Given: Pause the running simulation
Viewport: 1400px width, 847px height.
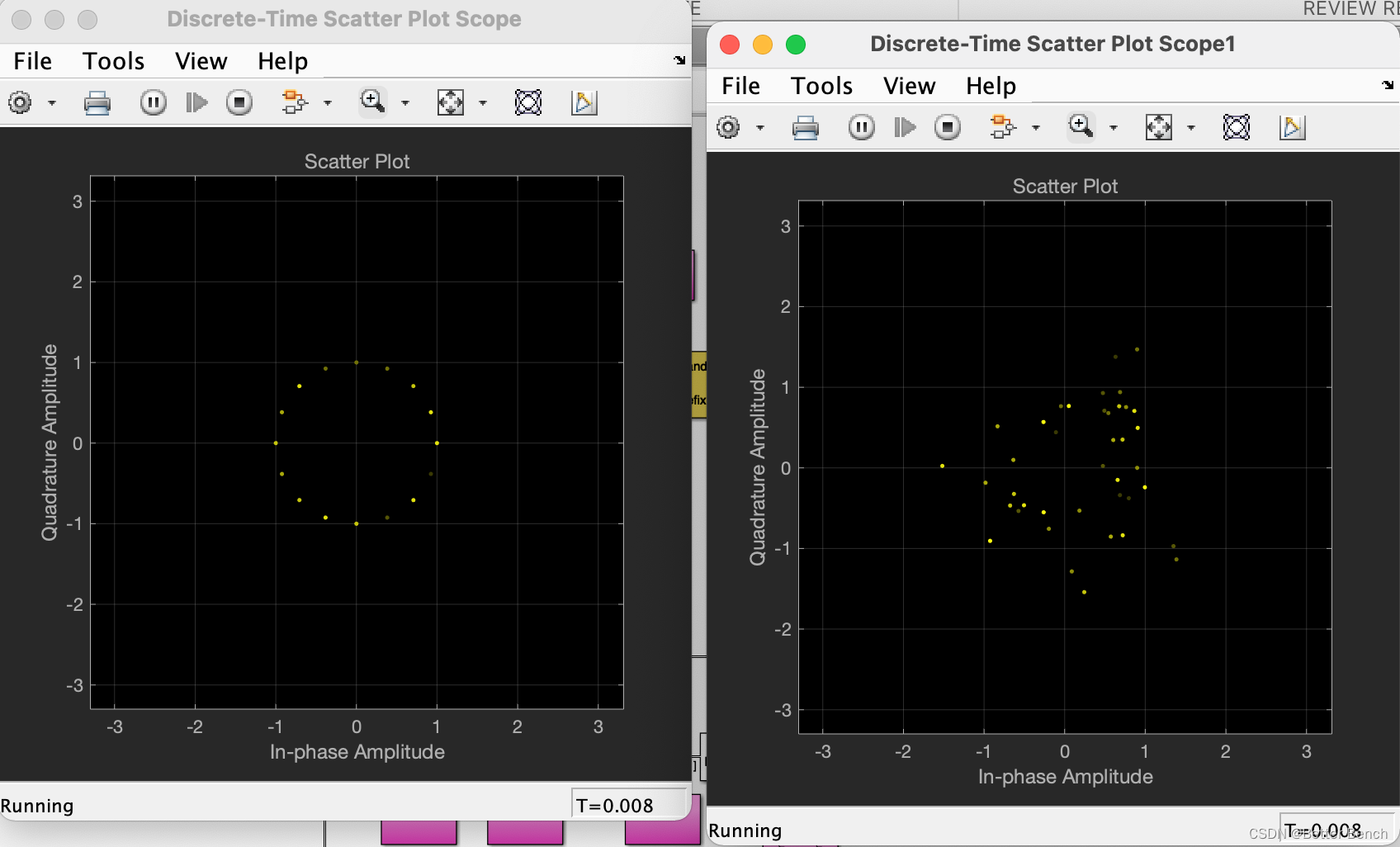Looking at the screenshot, I should [x=153, y=102].
